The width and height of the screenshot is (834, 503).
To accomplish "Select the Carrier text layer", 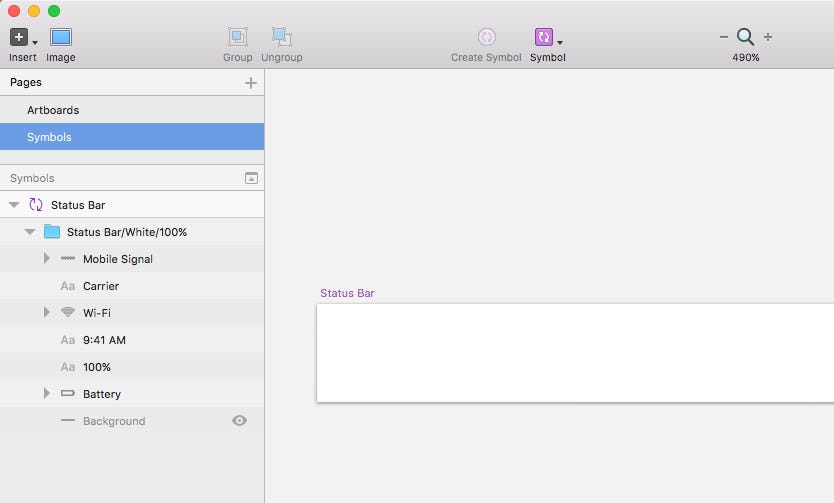I will (132, 286).
